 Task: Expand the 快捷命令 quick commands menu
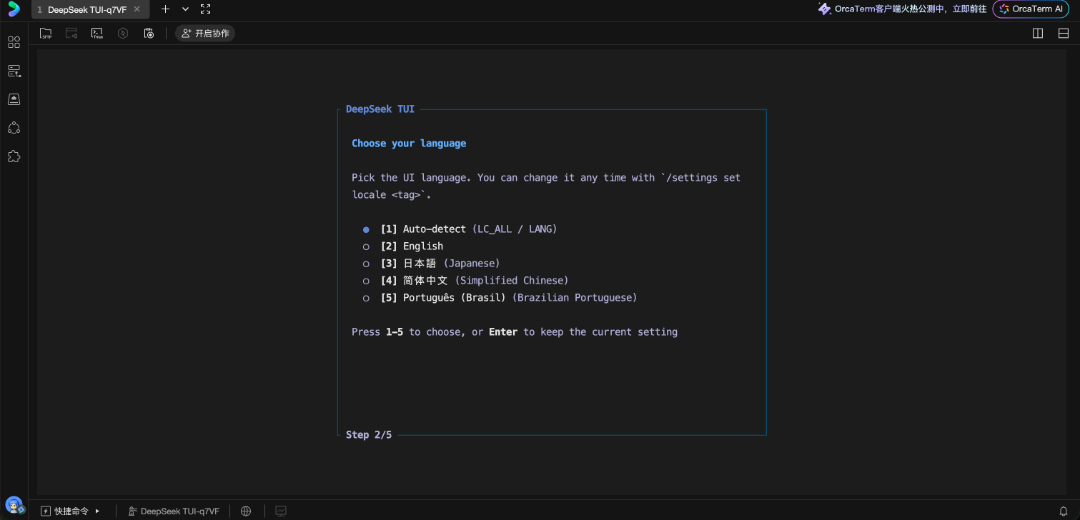pyautogui.click(x=71, y=511)
